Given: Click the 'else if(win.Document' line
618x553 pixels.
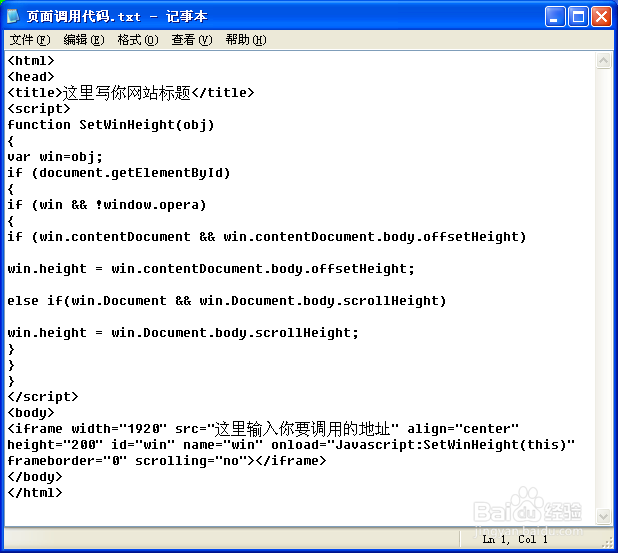Looking at the screenshot, I should click(227, 301).
